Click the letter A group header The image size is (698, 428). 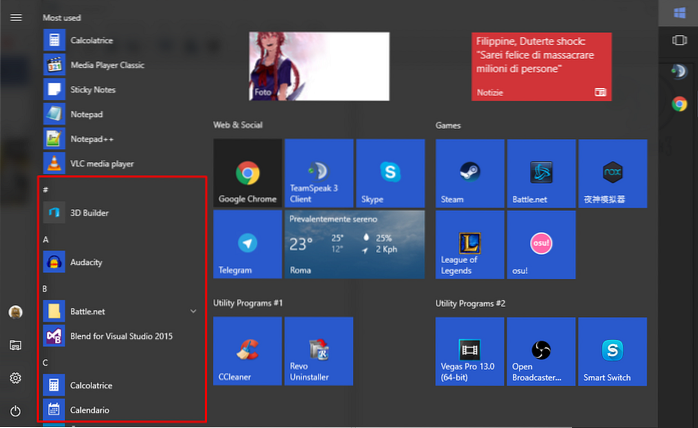pos(46,240)
